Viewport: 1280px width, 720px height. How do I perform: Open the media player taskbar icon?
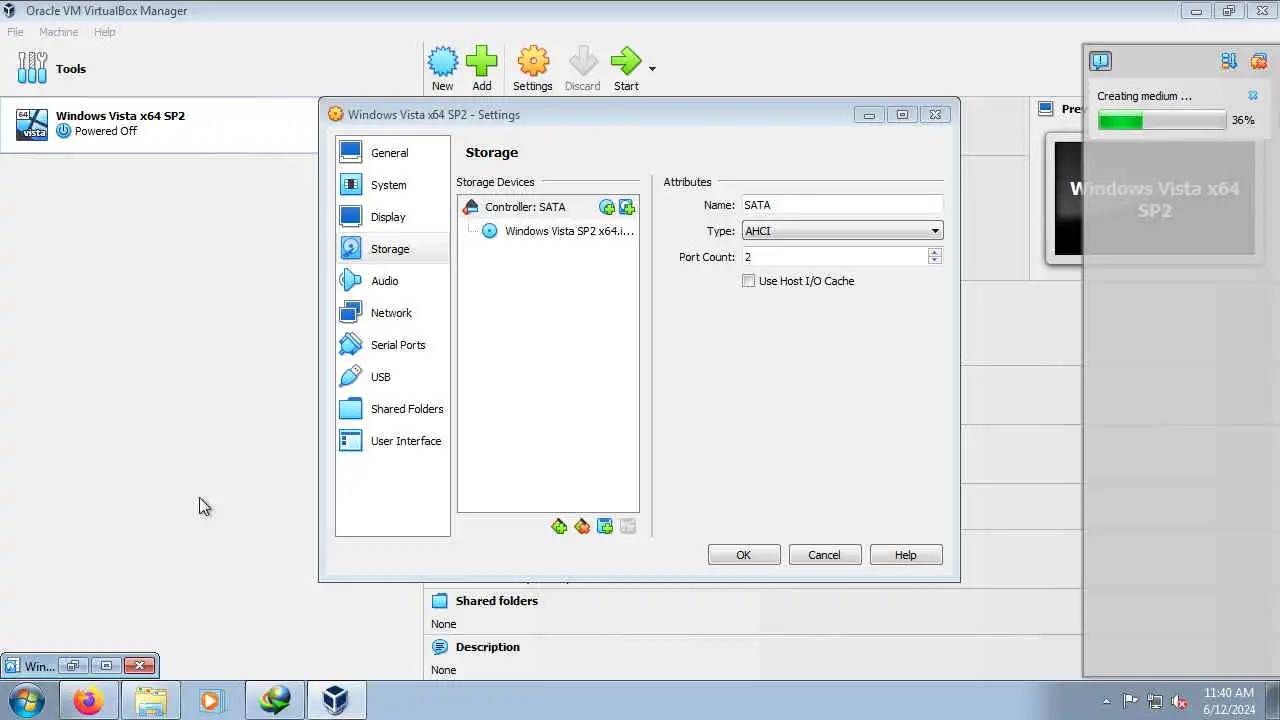pos(211,701)
